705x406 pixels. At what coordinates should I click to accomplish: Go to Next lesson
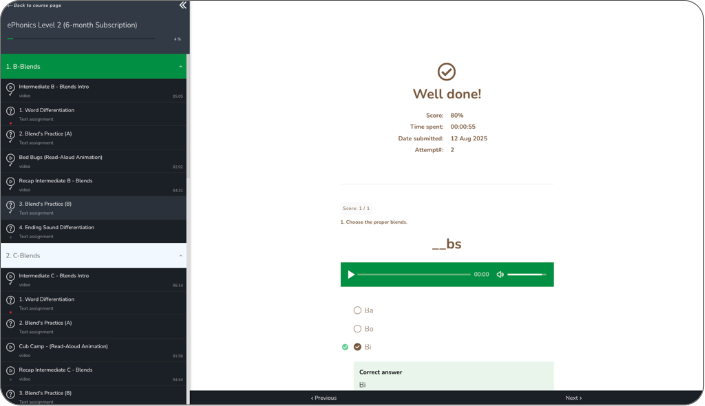pyautogui.click(x=573, y=398)
